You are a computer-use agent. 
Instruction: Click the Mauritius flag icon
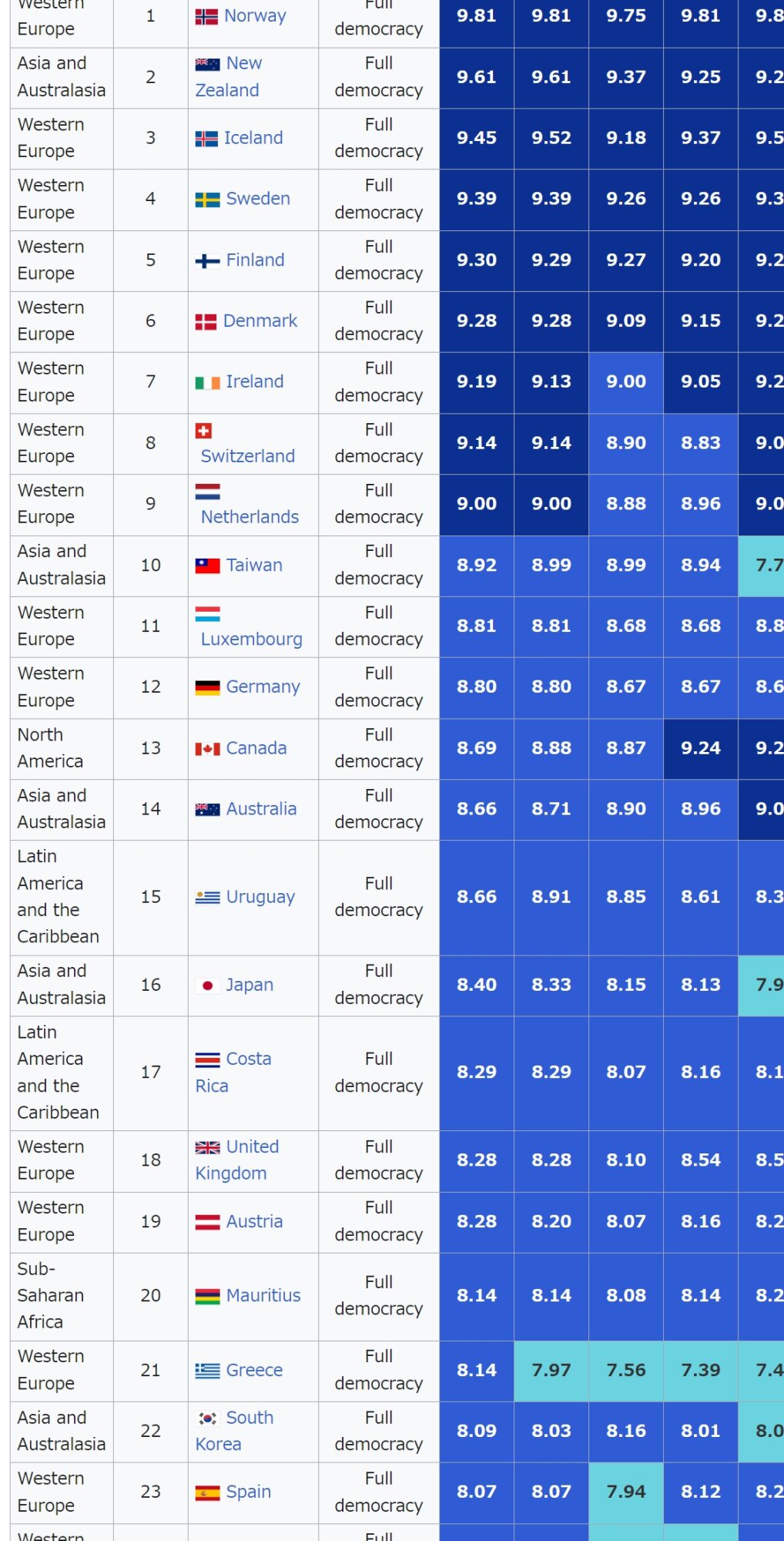pos(207,1297)
